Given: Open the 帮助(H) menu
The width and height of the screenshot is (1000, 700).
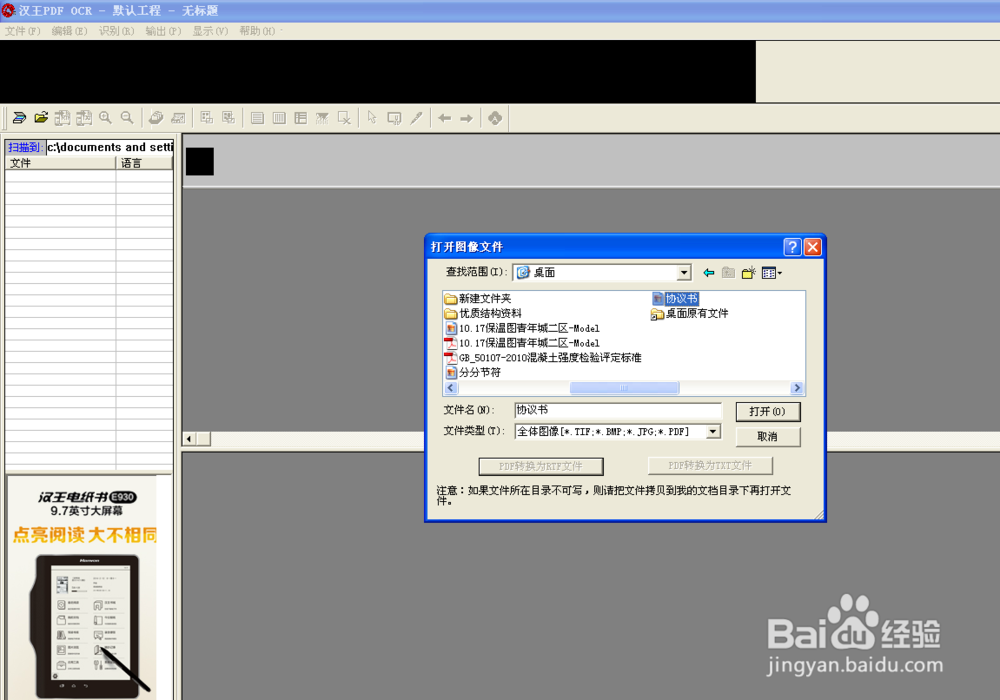Looking at the screenshot, I should (258, 31).
